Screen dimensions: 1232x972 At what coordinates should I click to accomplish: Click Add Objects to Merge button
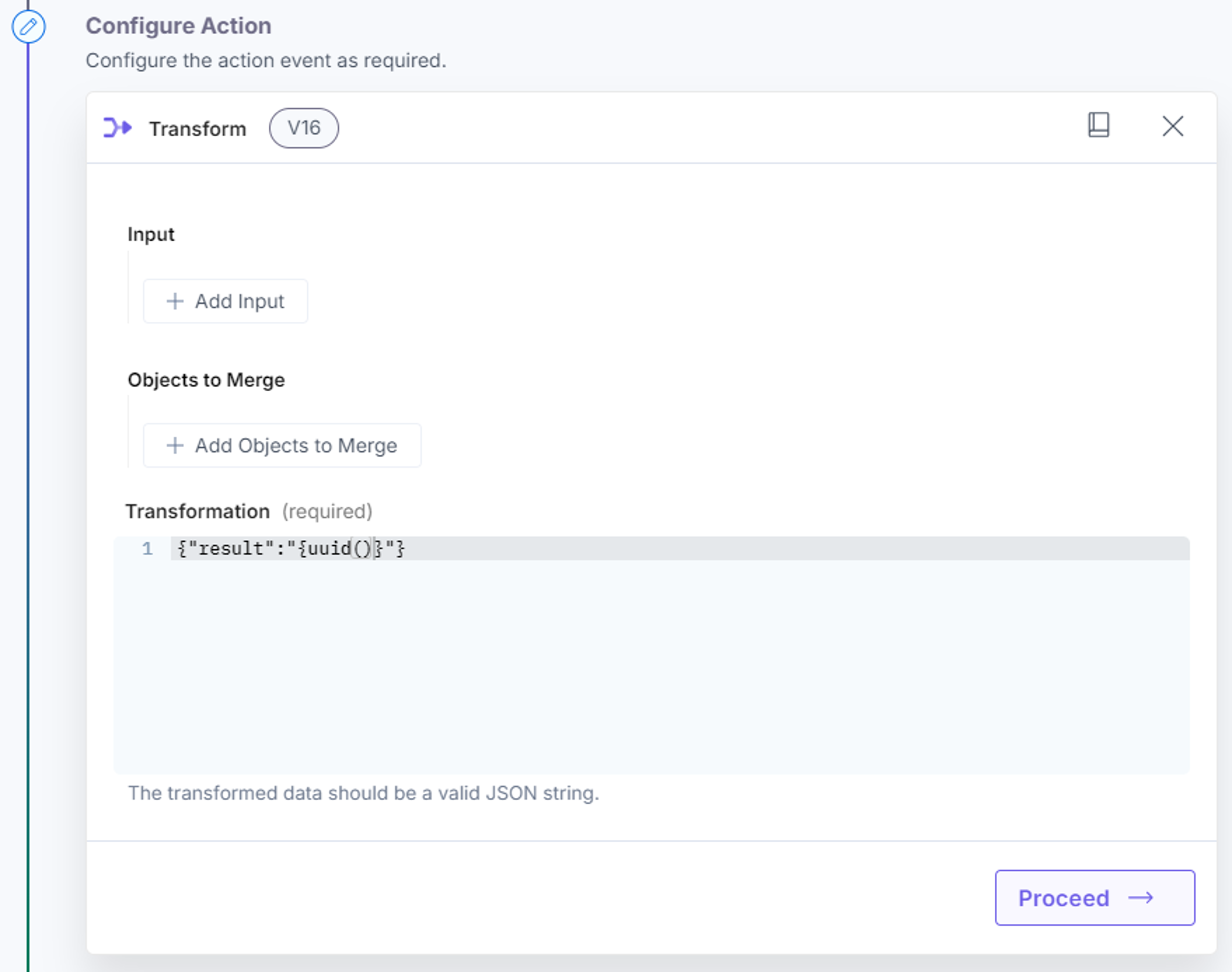tap(282, 446)
